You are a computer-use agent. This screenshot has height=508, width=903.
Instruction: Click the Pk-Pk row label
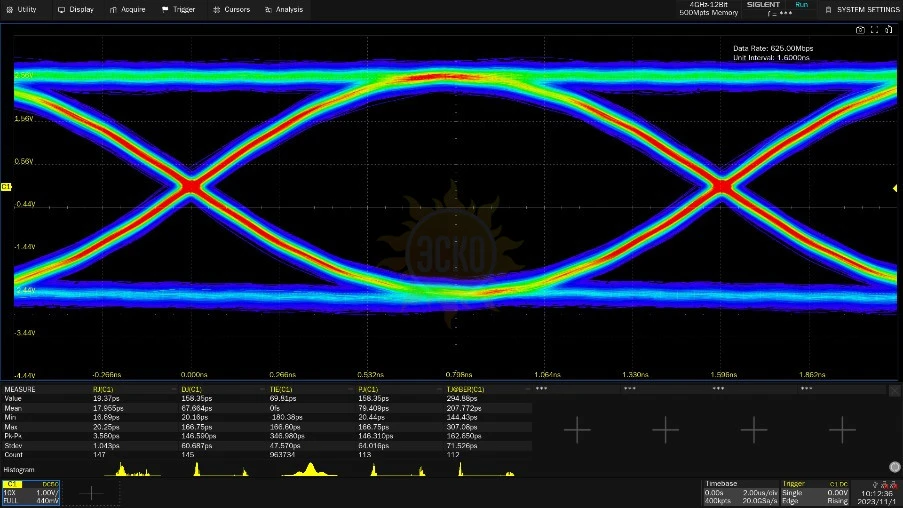point(13,436)
